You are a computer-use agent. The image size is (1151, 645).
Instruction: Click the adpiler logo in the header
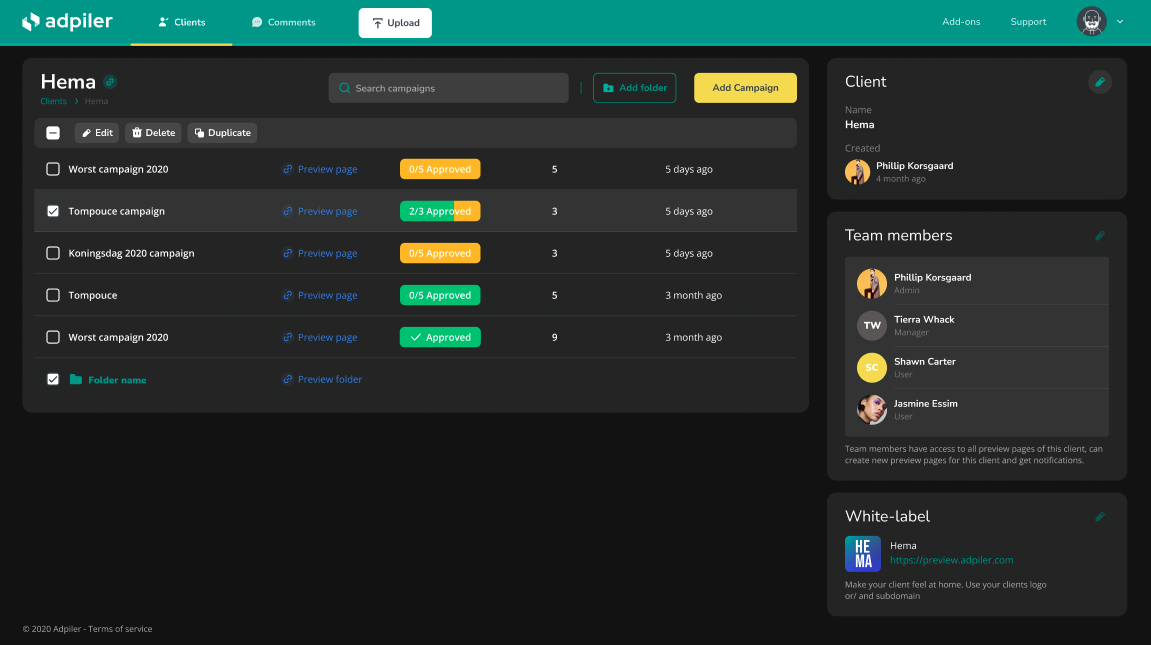coord(67,21)
